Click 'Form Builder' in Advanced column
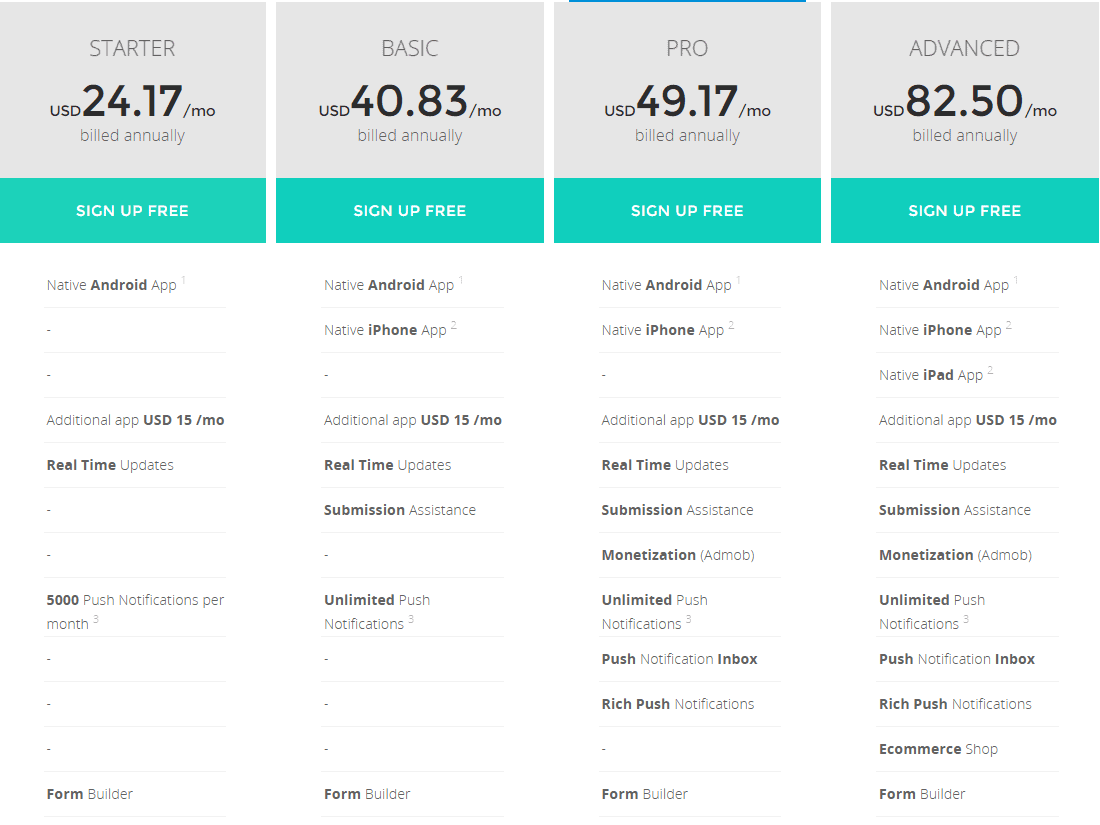This screenshot has height=825, width=1100. pyautogui.click(x=922, y=794)
